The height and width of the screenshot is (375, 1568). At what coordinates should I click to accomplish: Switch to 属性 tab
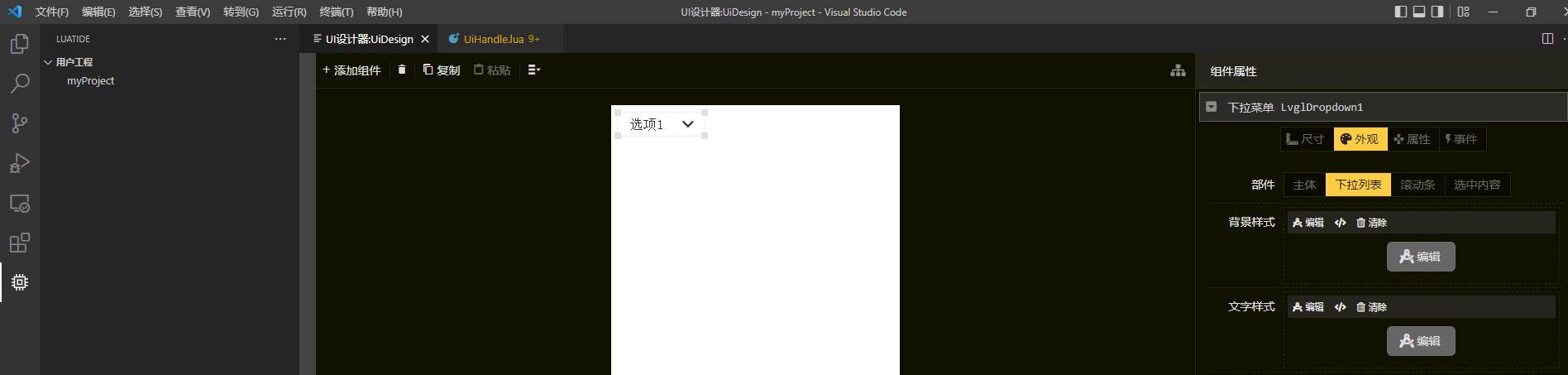click(1413, 139)
